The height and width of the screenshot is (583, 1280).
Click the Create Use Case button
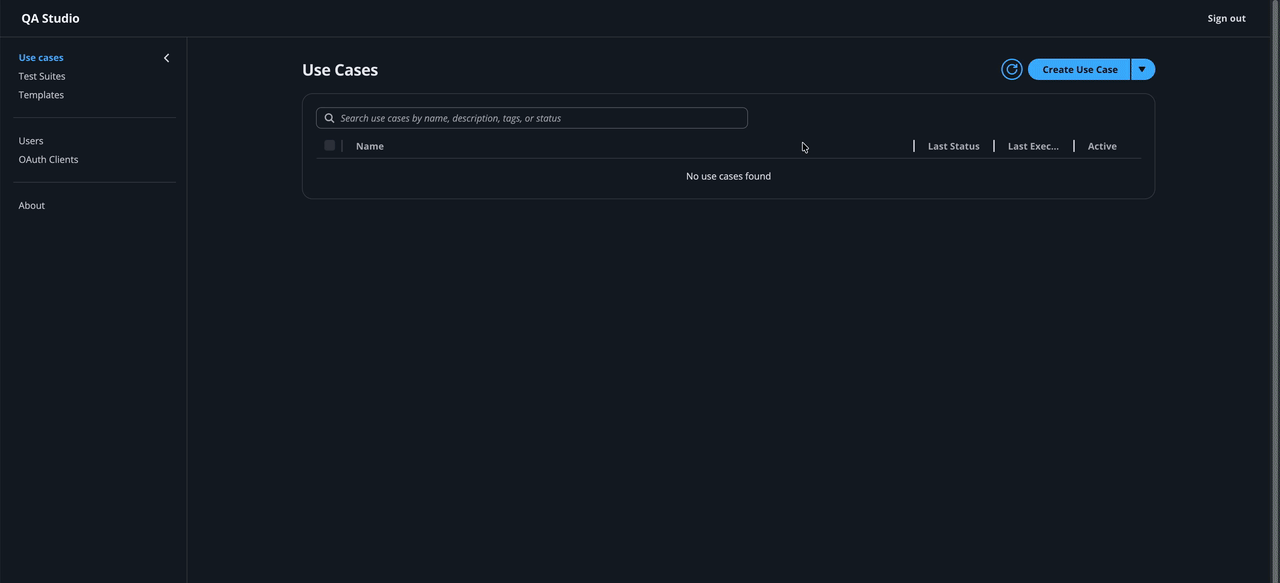tap(1080, 68)
